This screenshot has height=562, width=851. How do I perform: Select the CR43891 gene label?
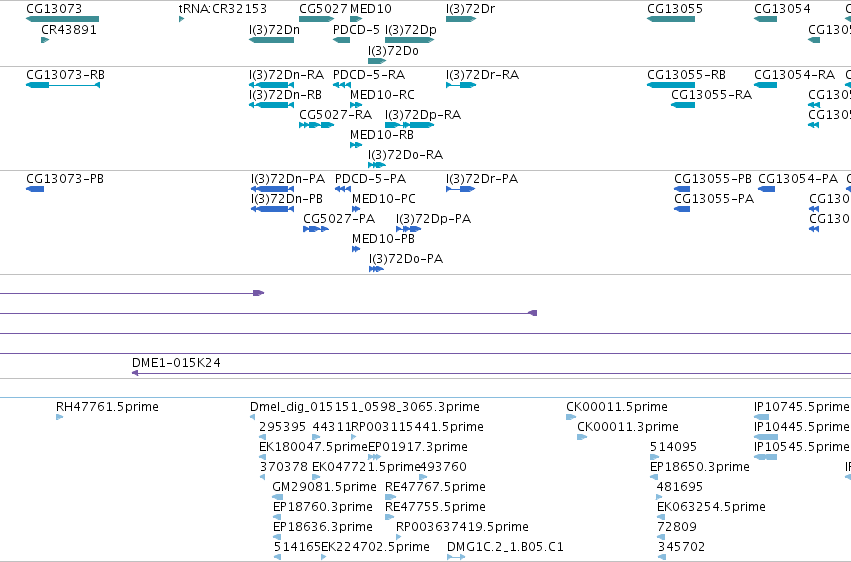69,30
